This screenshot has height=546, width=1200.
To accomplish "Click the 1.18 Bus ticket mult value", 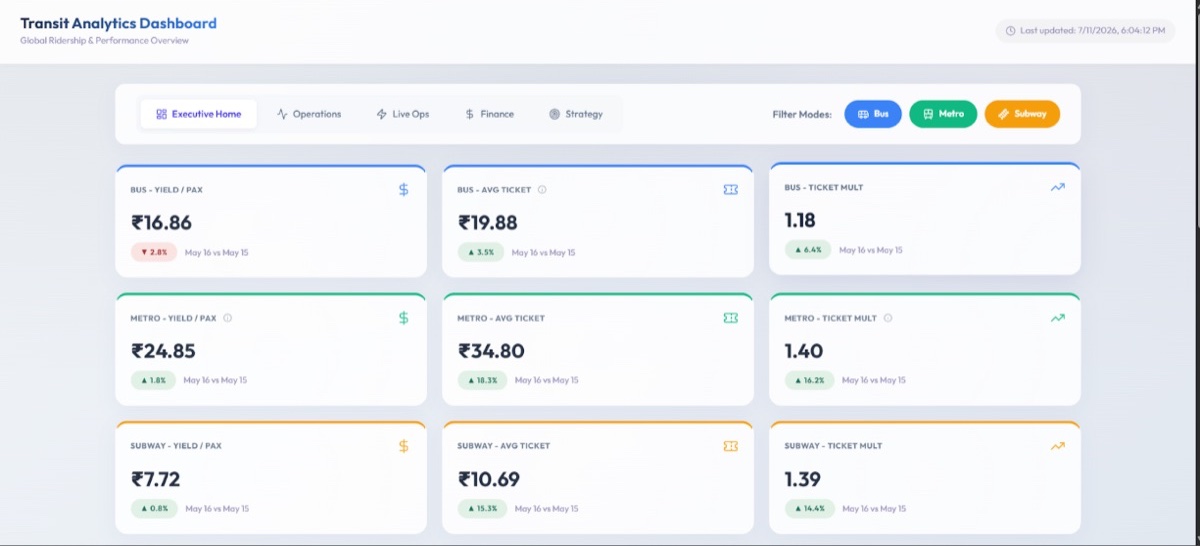I will pyautogui.click(x=800, y=220).
